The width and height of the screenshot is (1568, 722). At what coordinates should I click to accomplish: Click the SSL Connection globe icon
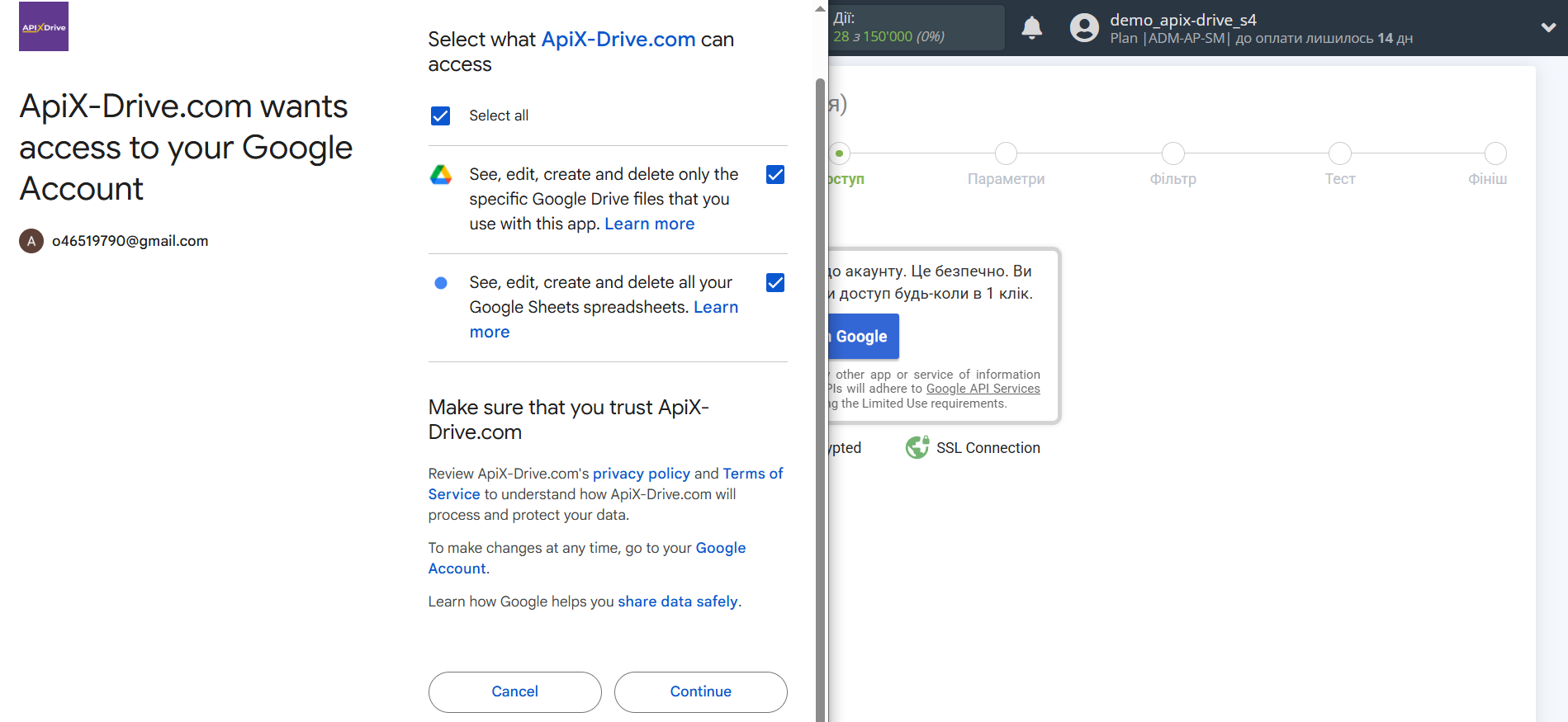917,447
